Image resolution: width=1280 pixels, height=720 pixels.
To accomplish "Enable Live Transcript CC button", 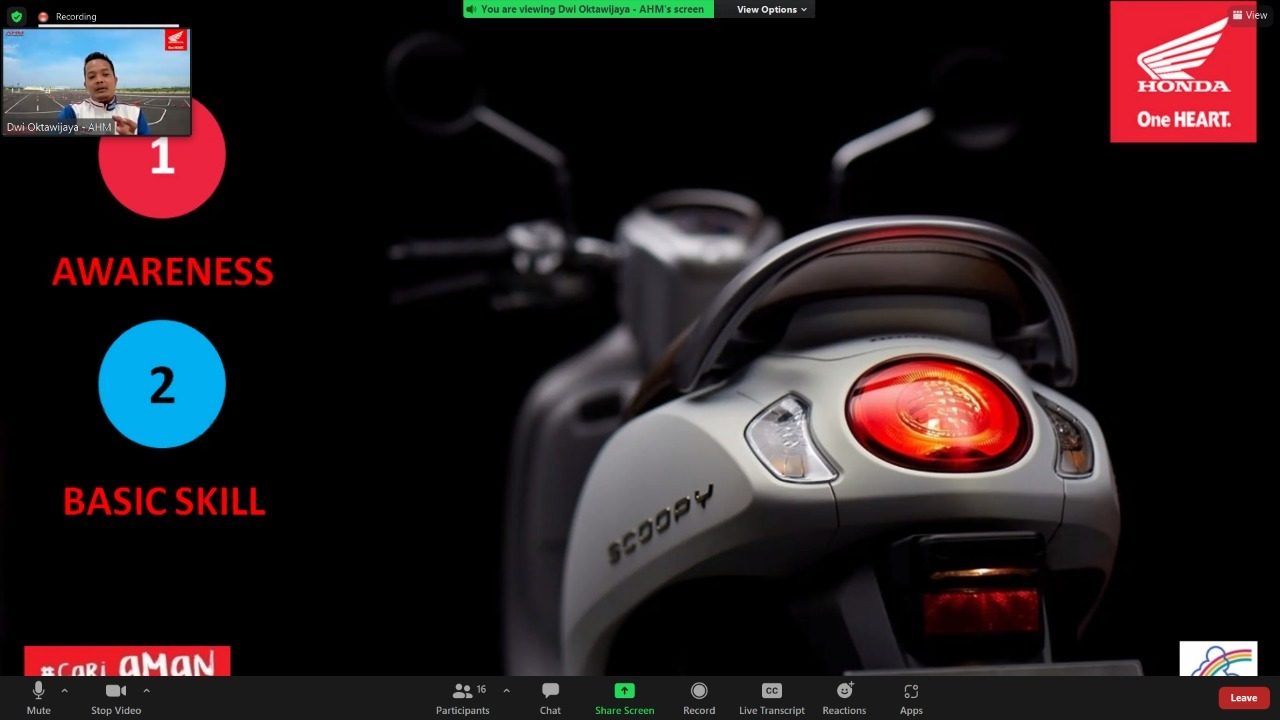I will click(771, 698).
